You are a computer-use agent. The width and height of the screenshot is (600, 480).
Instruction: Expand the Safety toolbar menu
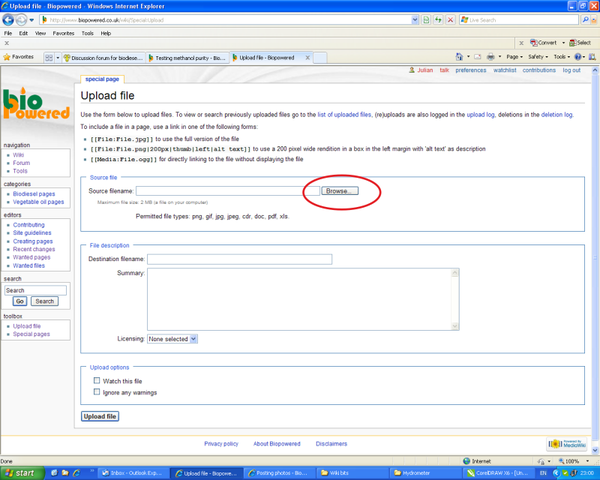coord(539,57)
